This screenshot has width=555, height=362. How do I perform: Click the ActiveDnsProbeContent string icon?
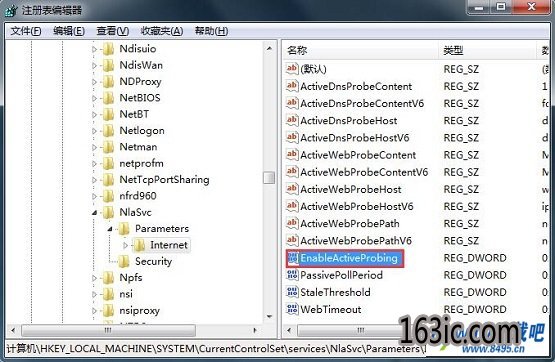coord(292,86)
